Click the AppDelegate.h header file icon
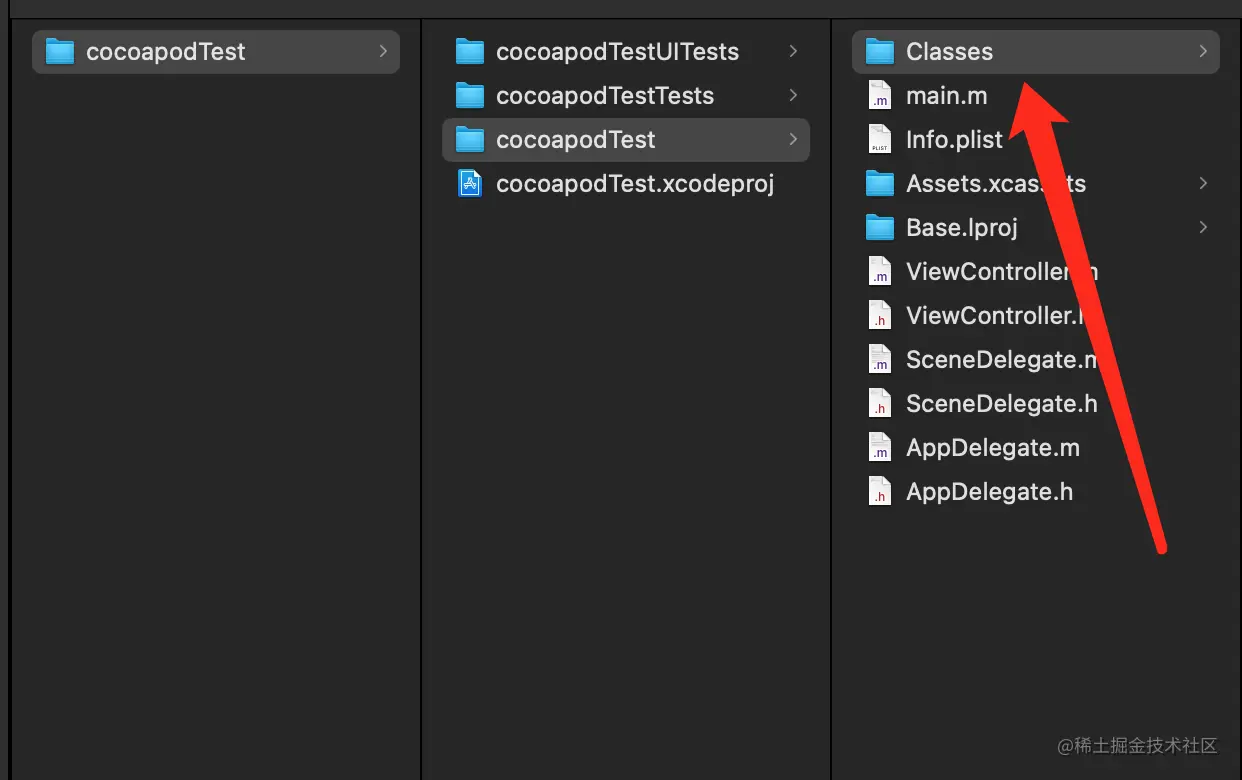 [x=879, y=492]
